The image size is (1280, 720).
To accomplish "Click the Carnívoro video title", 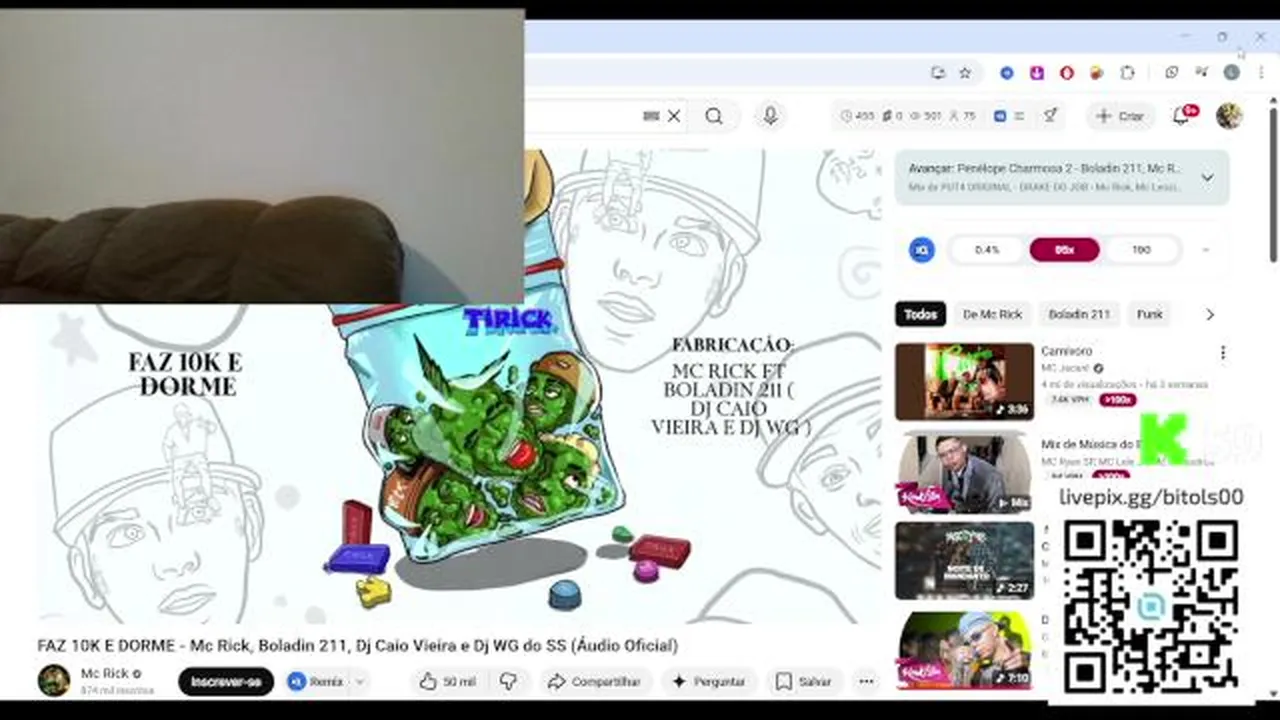I will pos(1066,351).
